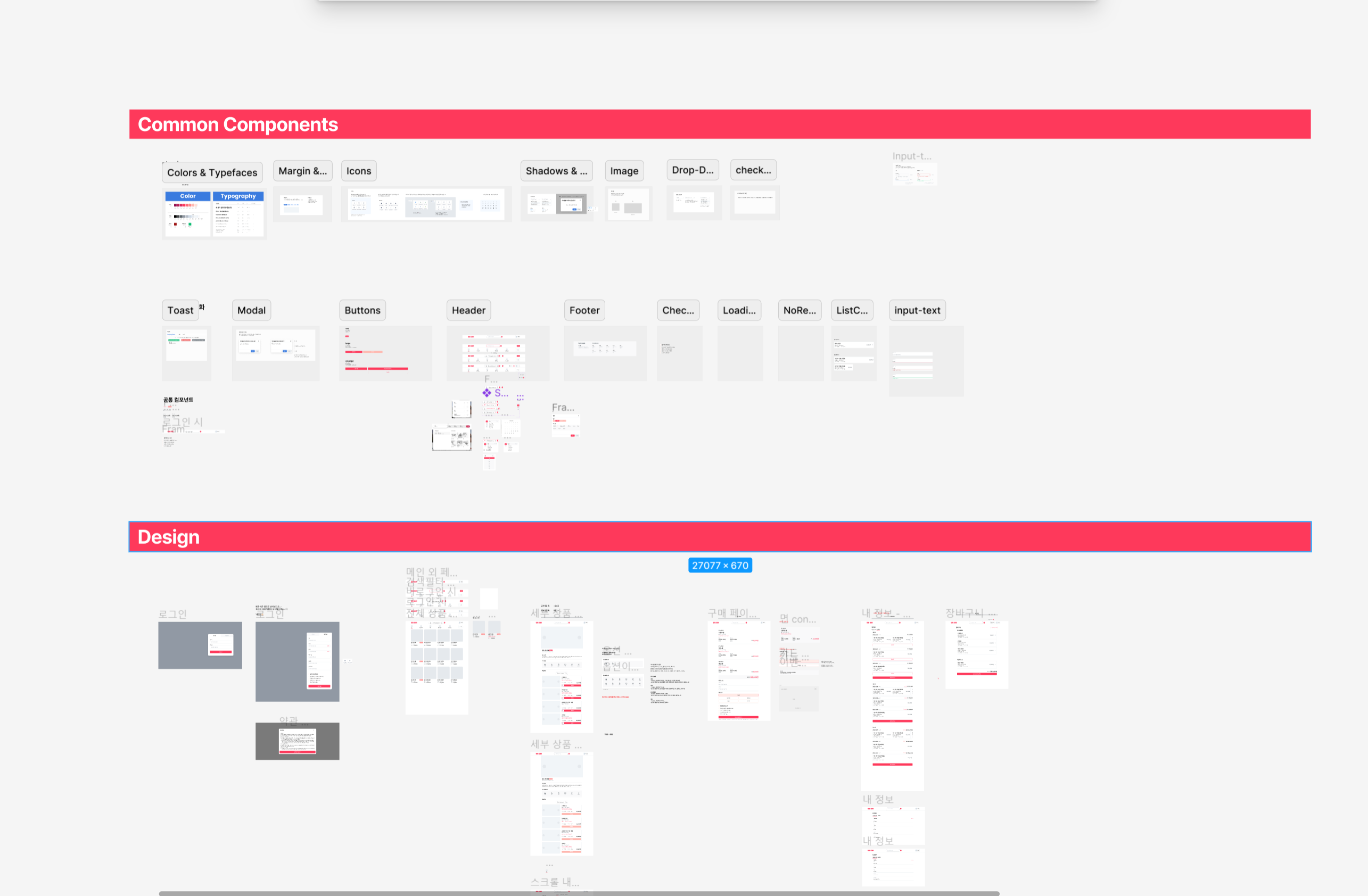
Task: Click the Header section label
Action: [468, 310]
